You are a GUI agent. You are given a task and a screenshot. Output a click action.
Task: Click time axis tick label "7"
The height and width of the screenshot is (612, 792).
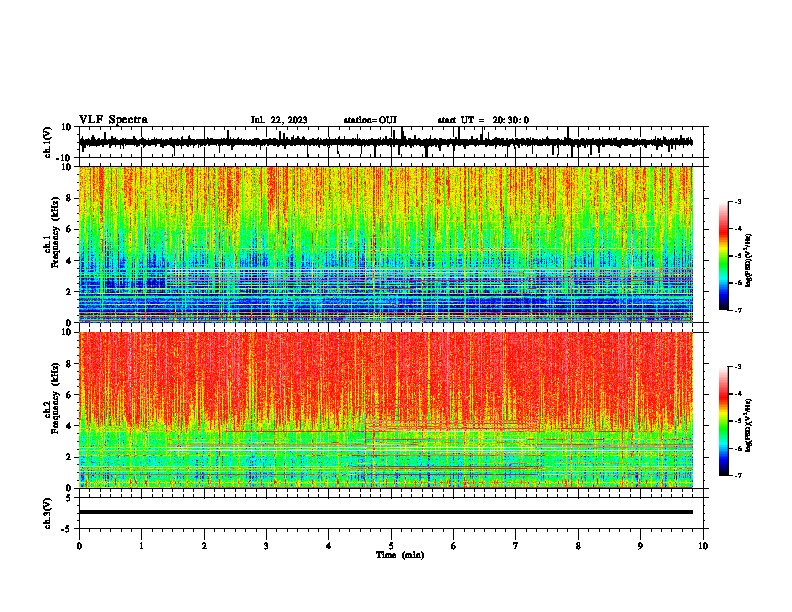click(x=516, y=546)
